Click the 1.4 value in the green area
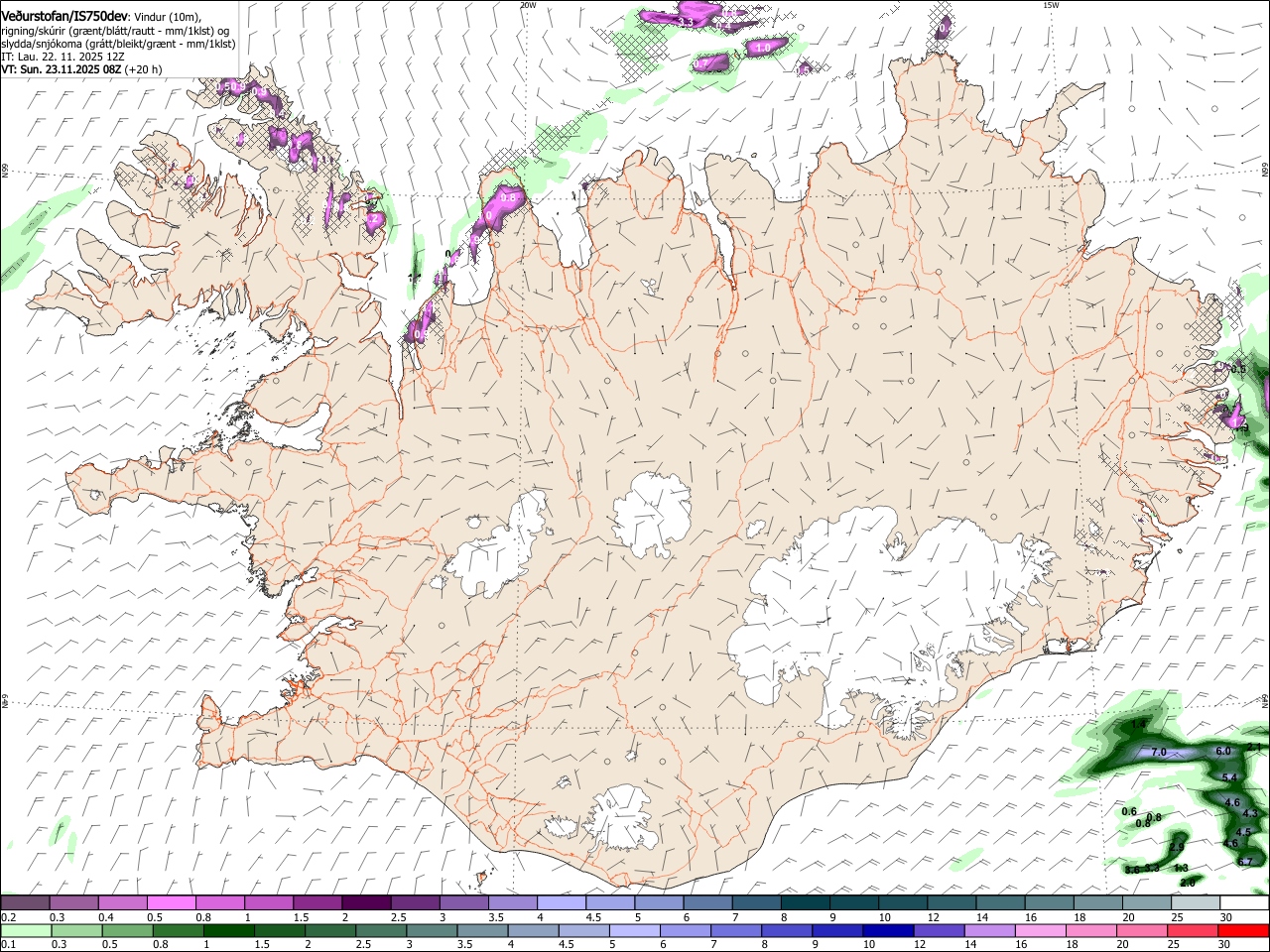The image size is (1270, 952). coord(1138,726)
